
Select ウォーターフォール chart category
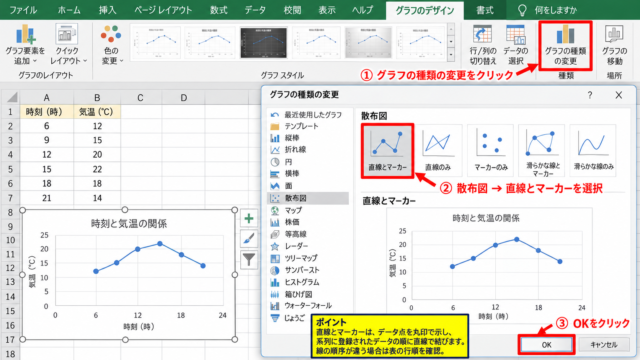[x=308, y=306]
